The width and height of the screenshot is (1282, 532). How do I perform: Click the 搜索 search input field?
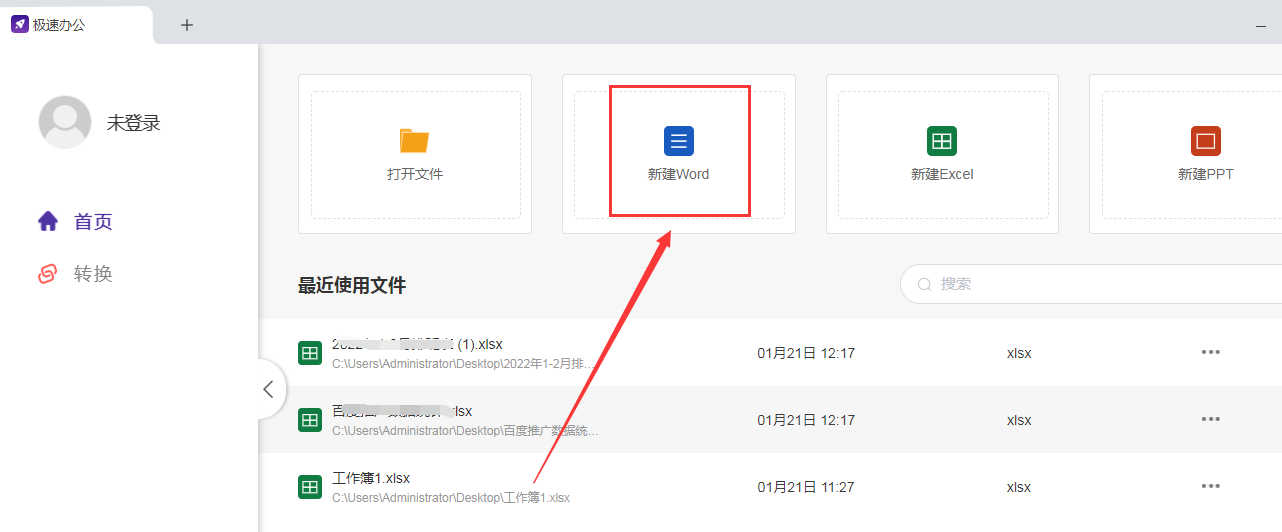1091,284
